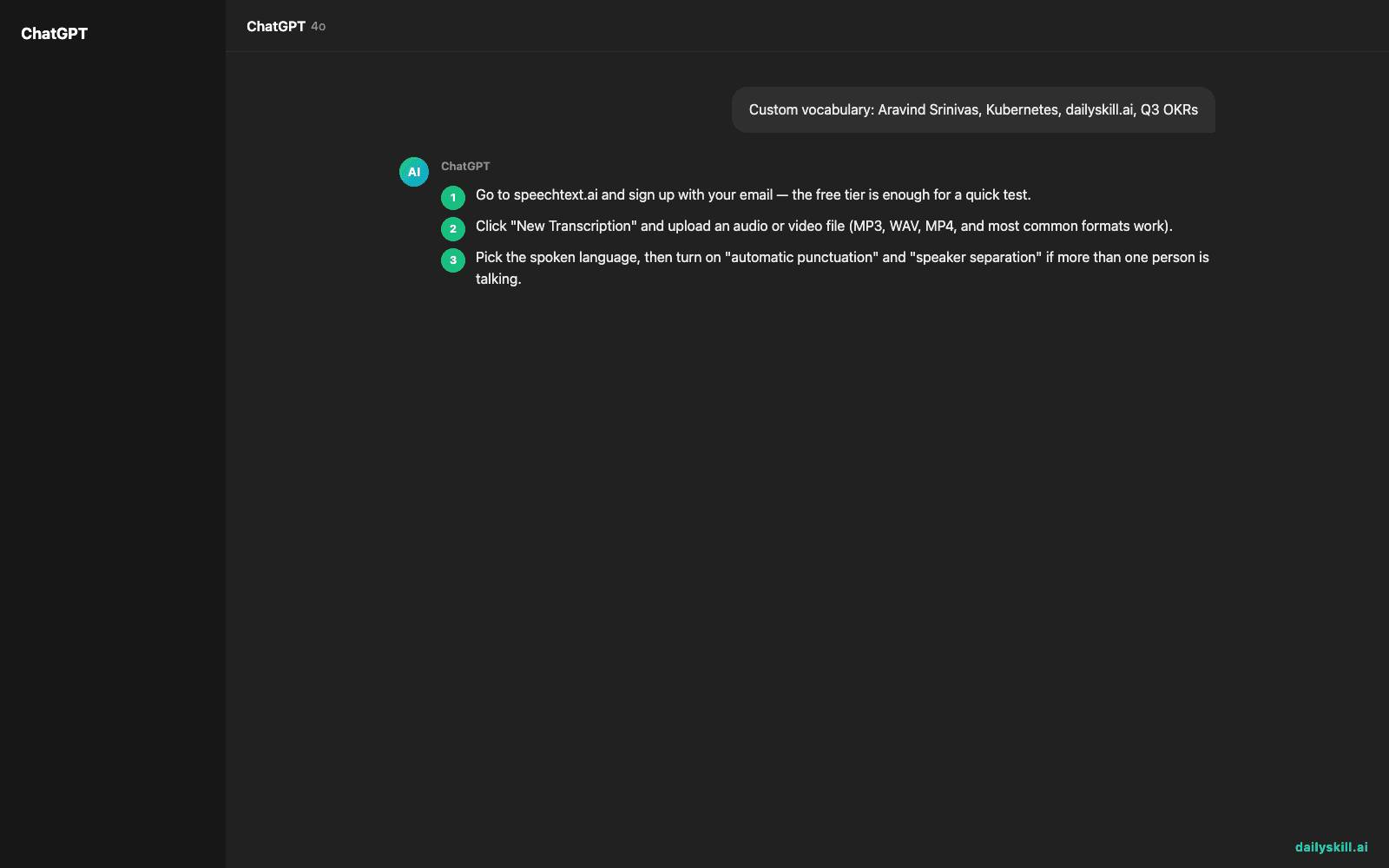
Task: Click the green step 1 number badge
Action: (453, 198)
